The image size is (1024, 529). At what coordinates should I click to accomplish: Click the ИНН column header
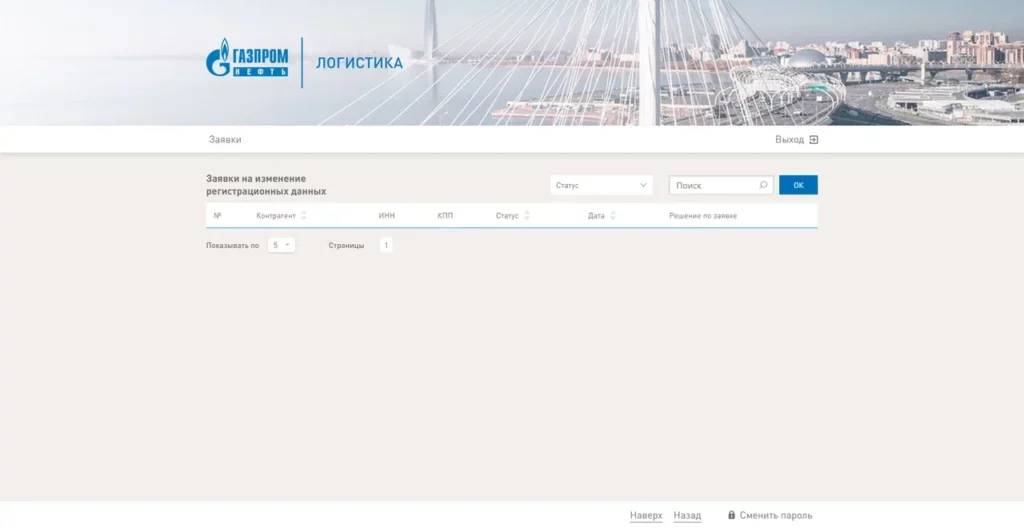[387, 216]
